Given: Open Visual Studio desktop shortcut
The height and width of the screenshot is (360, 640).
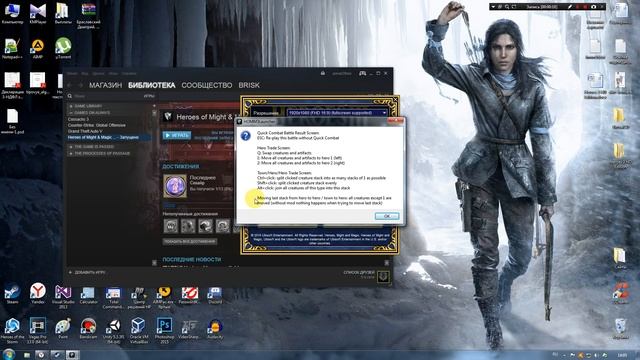Looking at the screenshot, I should click(x=63, y=297).
